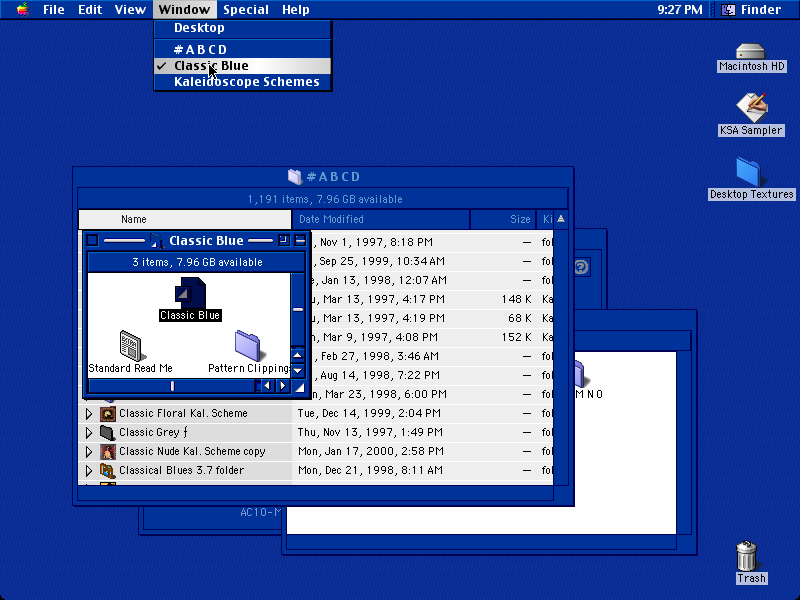Click the vertical scroll thumb in Classic Blue window
Viewport: 800px width, 600px height.
click(x=298, y=309)
